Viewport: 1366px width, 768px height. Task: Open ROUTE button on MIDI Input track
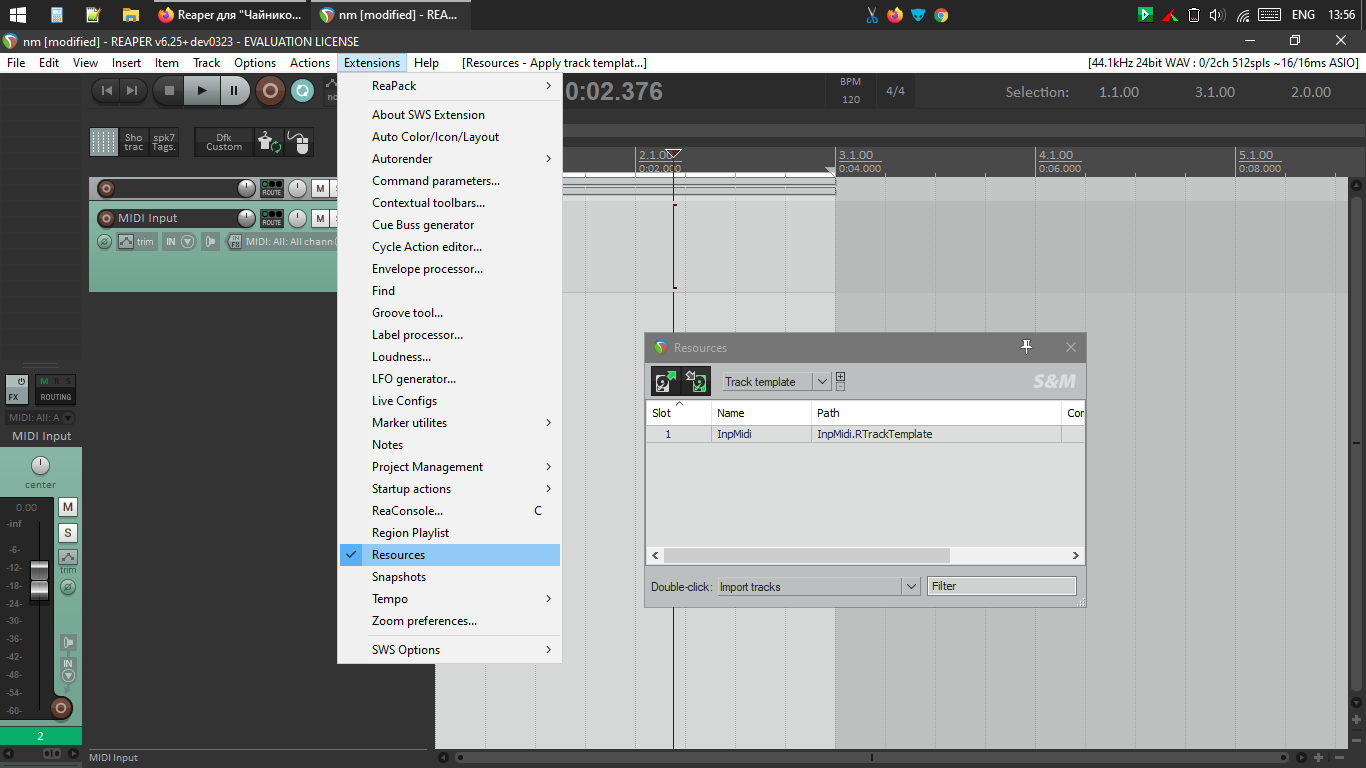point(271,218)
